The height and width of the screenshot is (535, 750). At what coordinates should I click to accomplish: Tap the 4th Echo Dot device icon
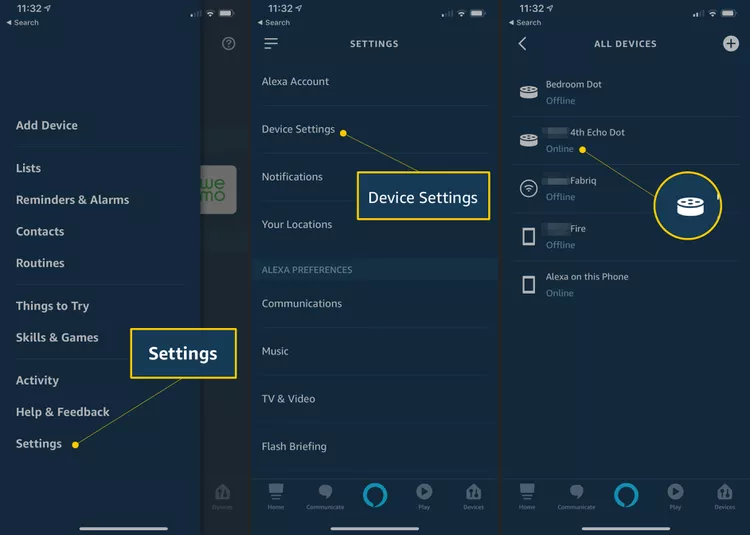tap(529, 140)
